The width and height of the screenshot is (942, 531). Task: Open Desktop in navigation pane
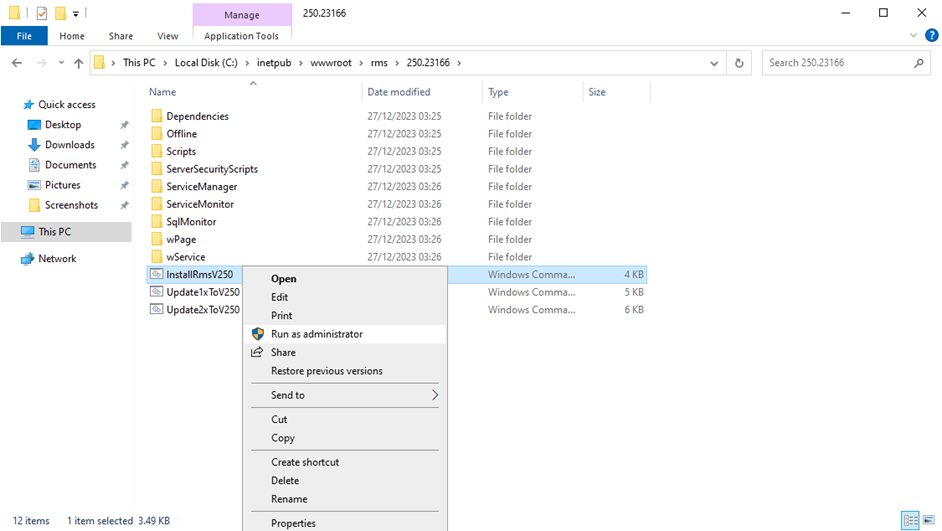(x=62, y=125)
